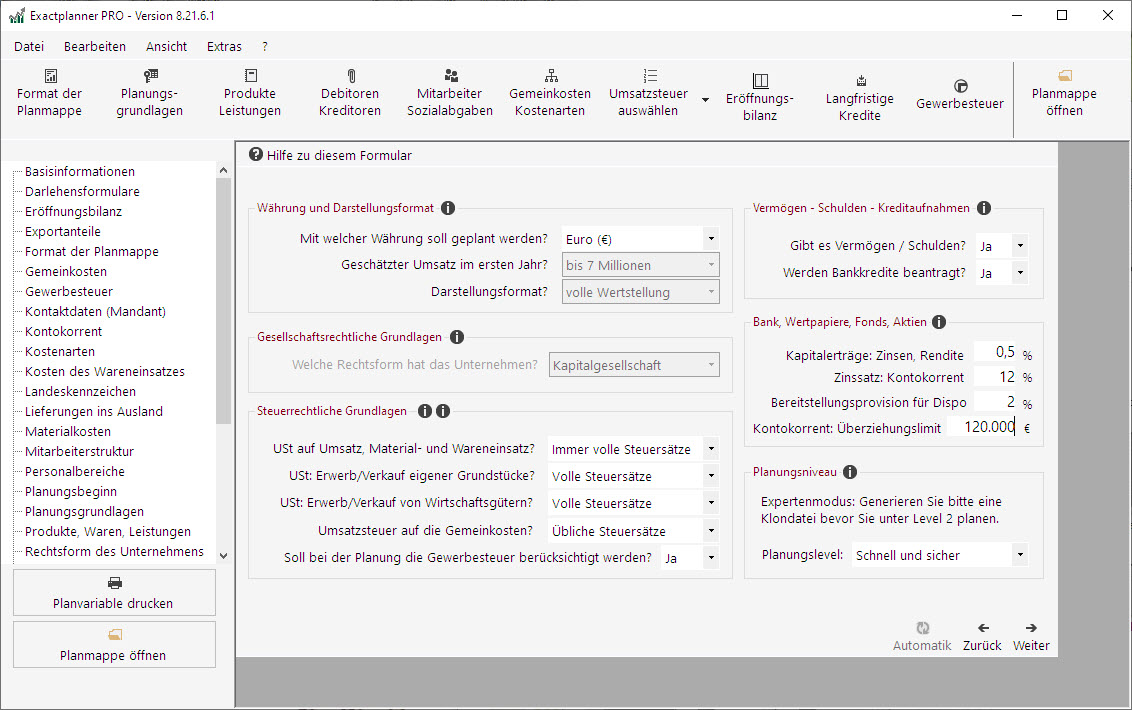Click the Kontokorrent Überziehungslimit input field
Screen dimensions: 1132x710
click(x=981, y=427)
